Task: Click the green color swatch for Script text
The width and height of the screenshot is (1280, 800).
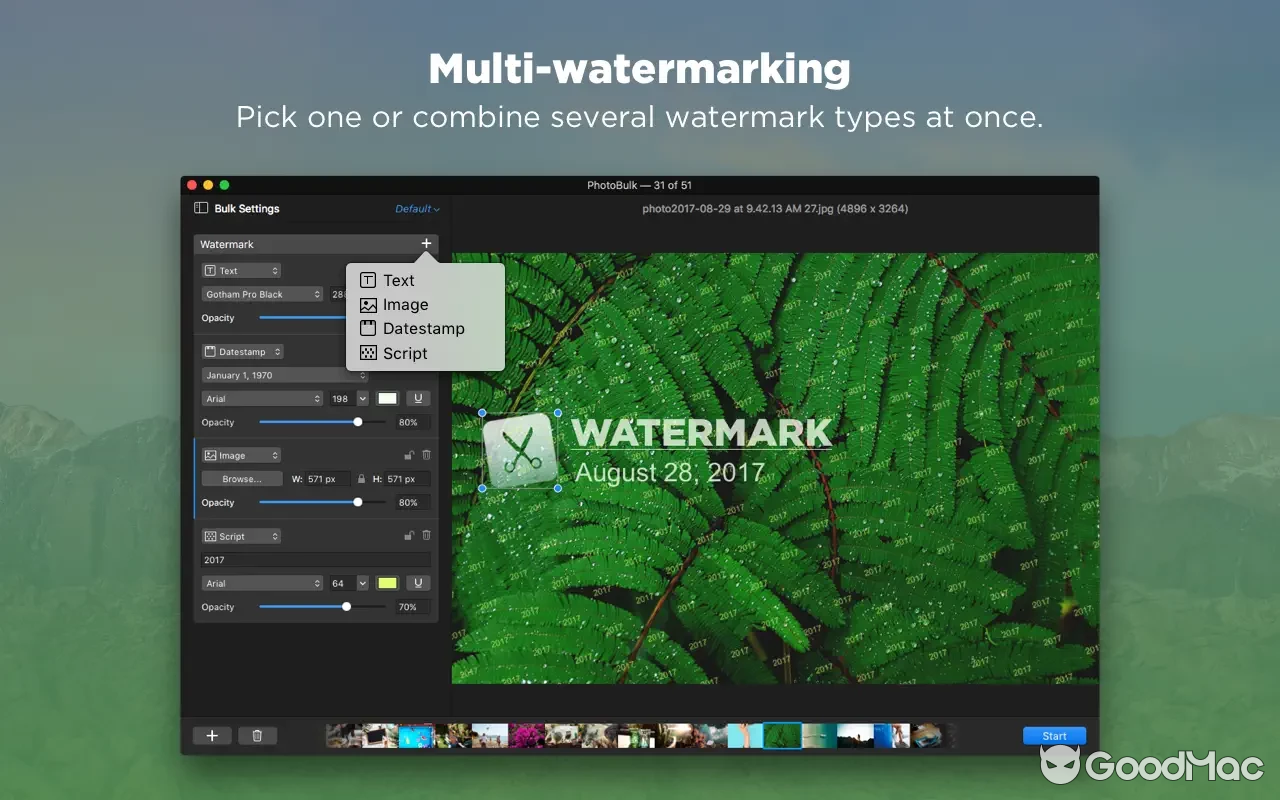Action: click(x=387, y=583)
